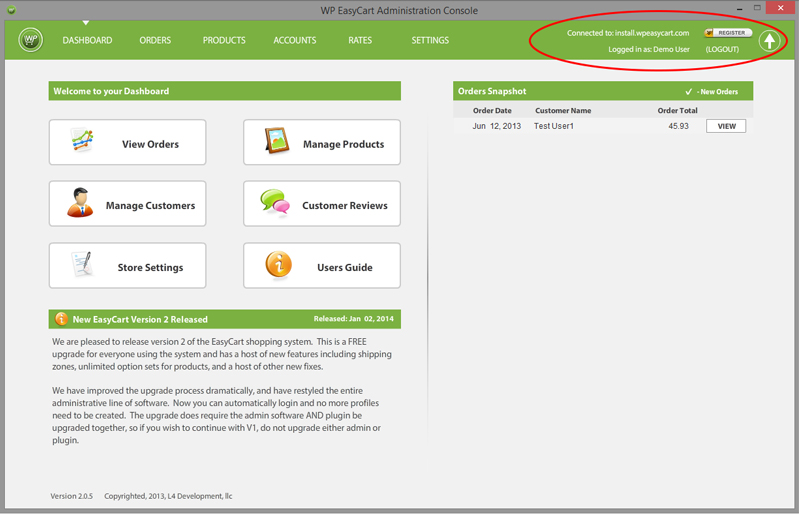
Task: Click the Manage Products picture frame icon
Action: tap(277, 140)
